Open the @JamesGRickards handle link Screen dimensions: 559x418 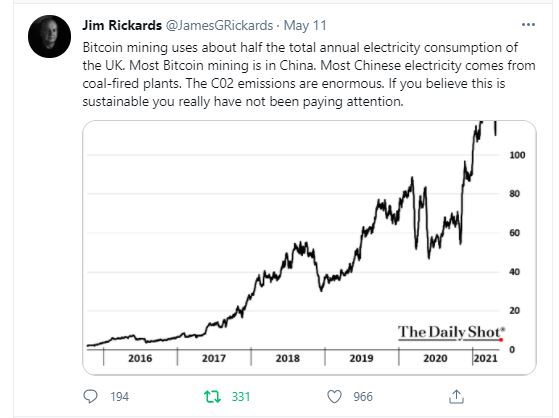pos(219,25)
